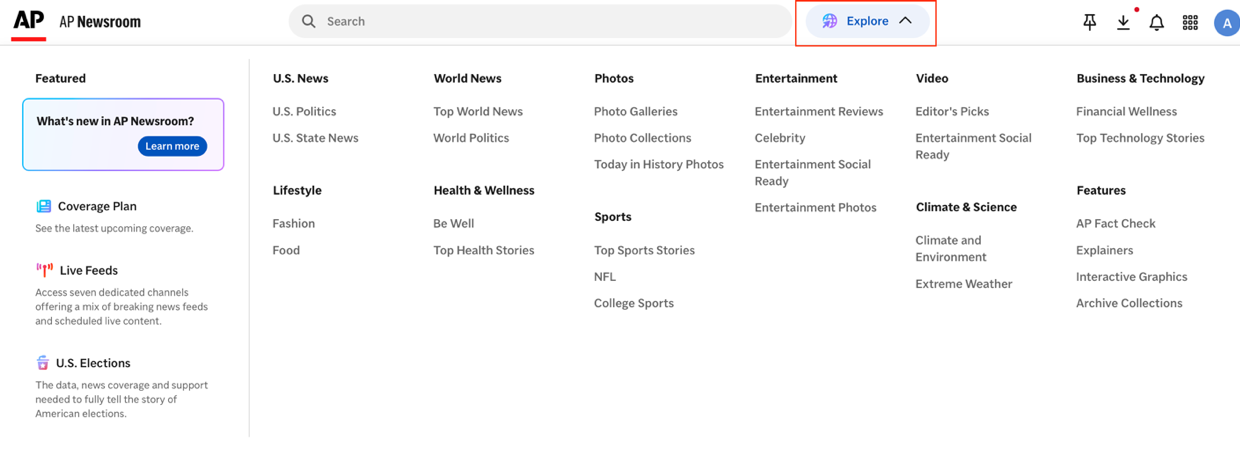Image resolution: width=1240 pixels, height=455 pixels.
Task: Open Today in History Photos
Action: coord(659,164)
